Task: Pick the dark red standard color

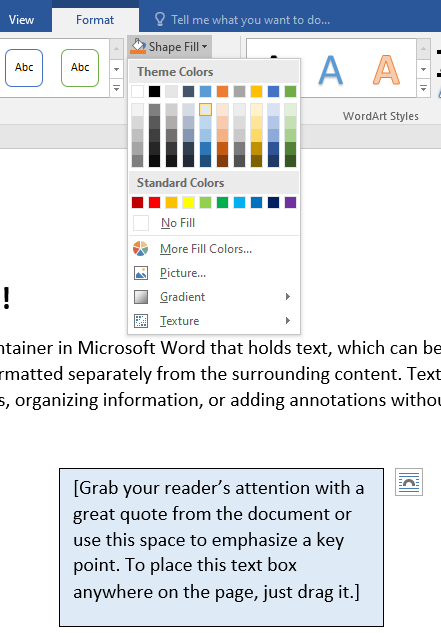Action: (137, 202)
